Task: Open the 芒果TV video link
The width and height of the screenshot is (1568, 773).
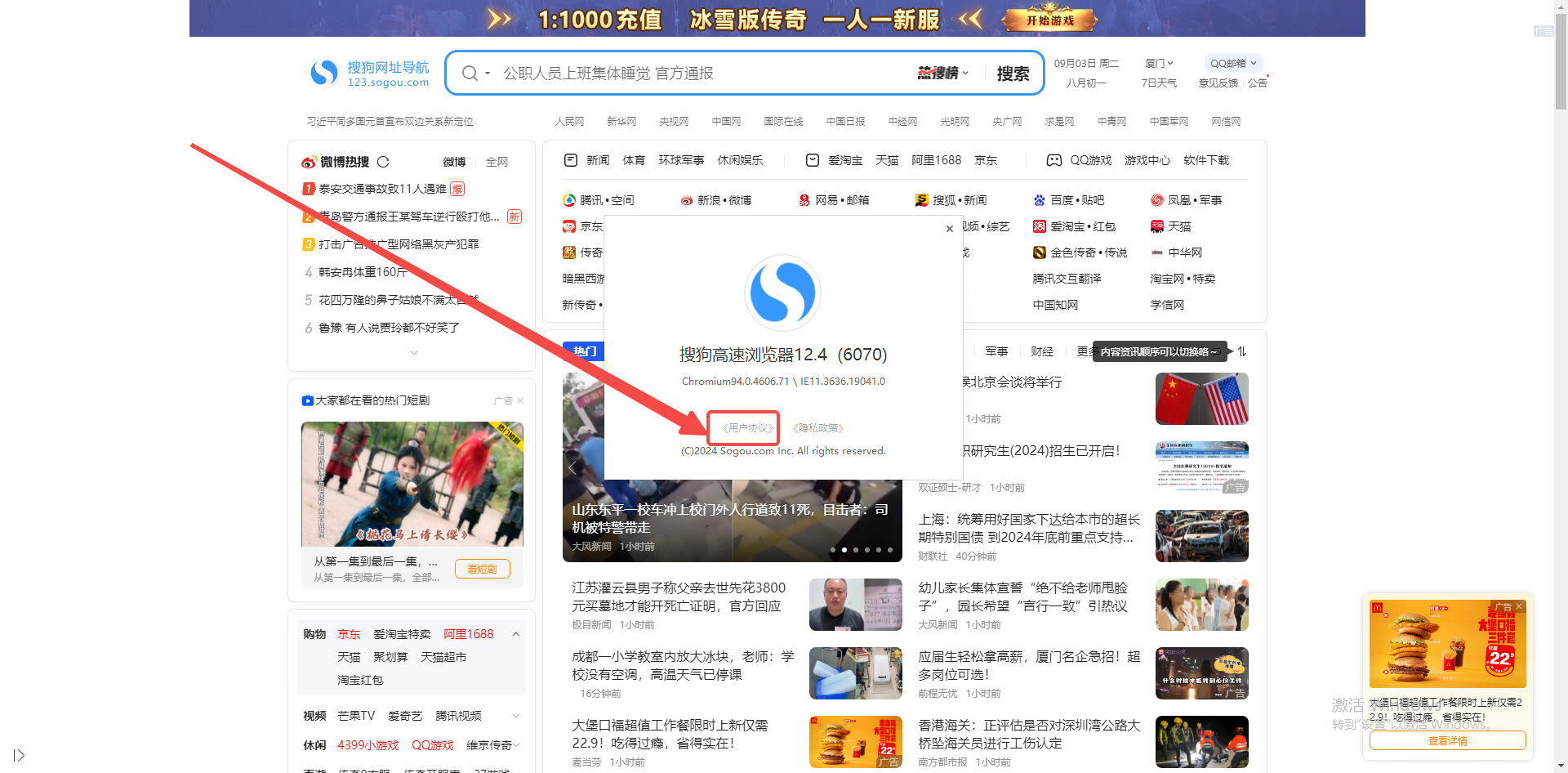Action: click(x=356, y=716)
